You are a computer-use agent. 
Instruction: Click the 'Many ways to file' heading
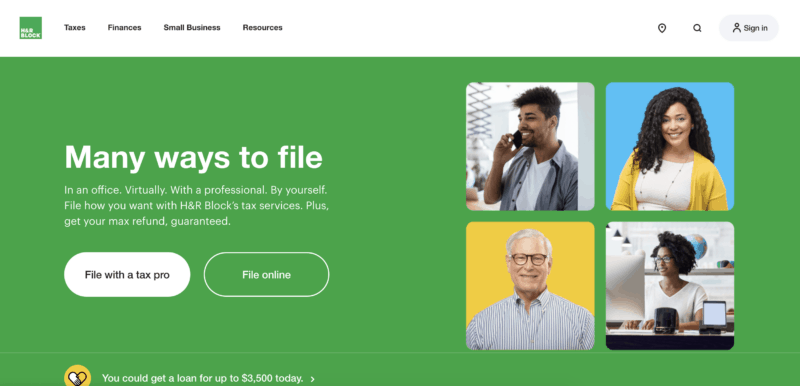pos(193,157)
